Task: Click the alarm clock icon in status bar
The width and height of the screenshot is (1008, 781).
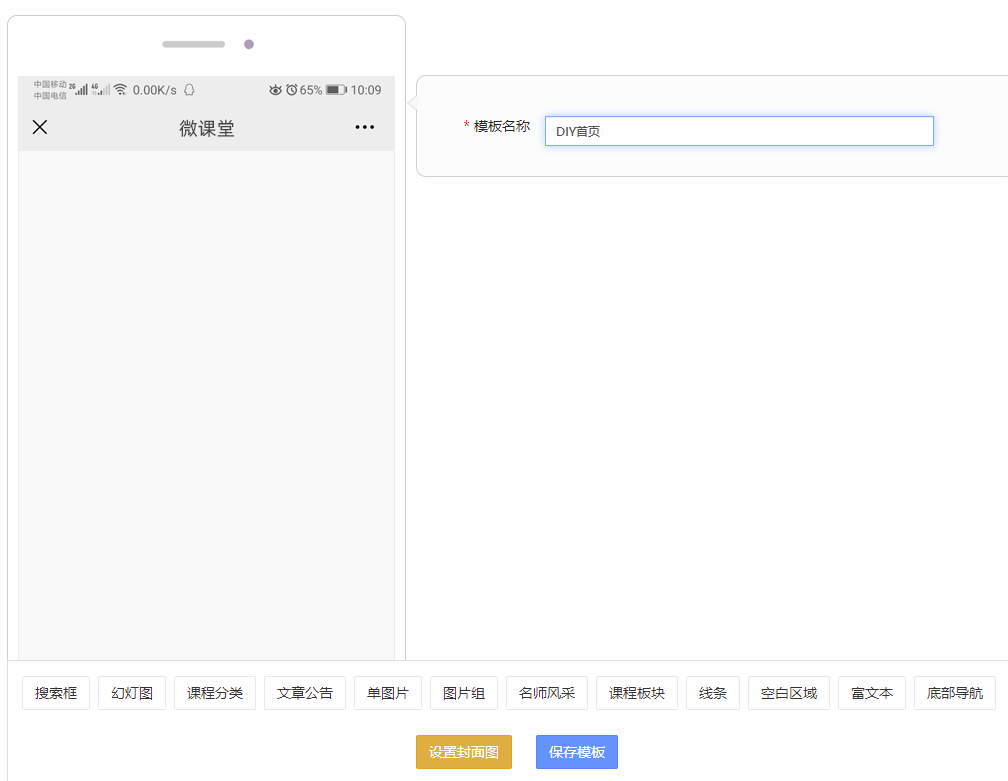Action: point(292,90)
